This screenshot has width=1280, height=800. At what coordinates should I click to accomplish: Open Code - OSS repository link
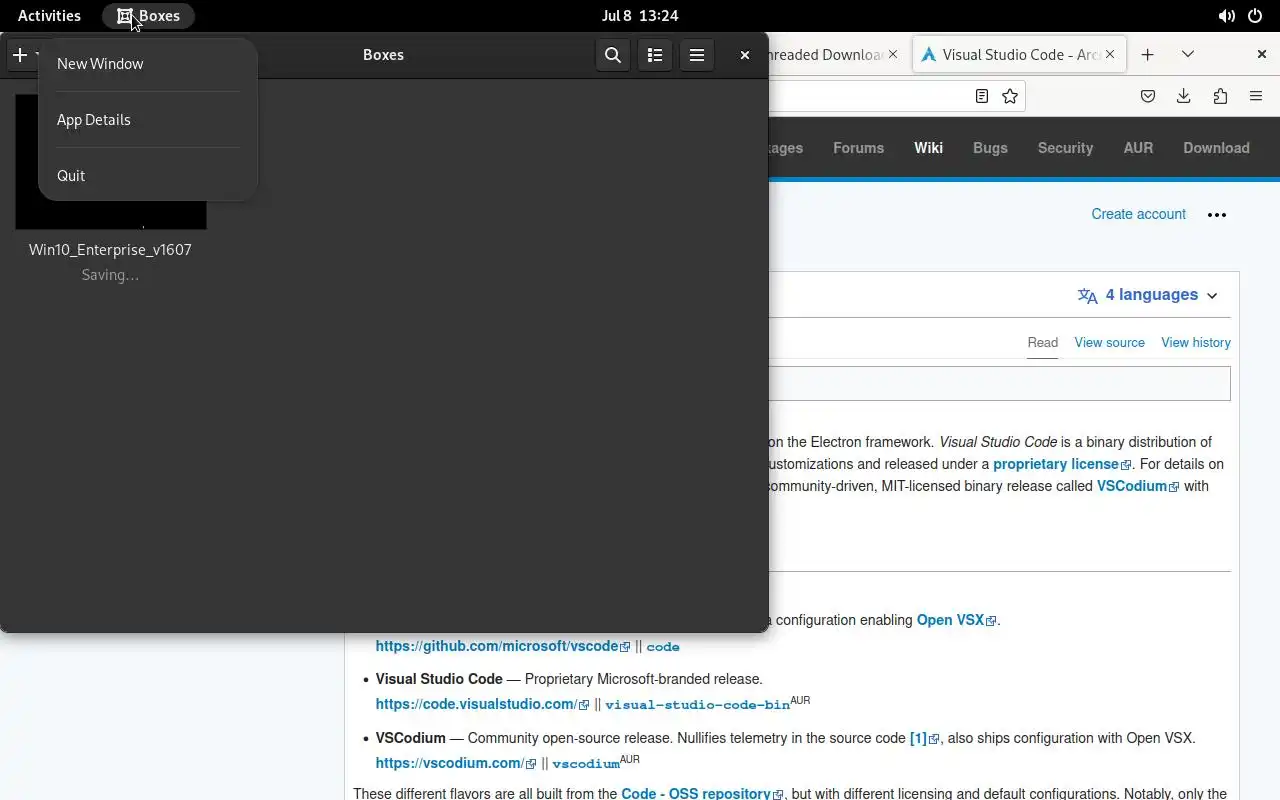click(700, 794)
